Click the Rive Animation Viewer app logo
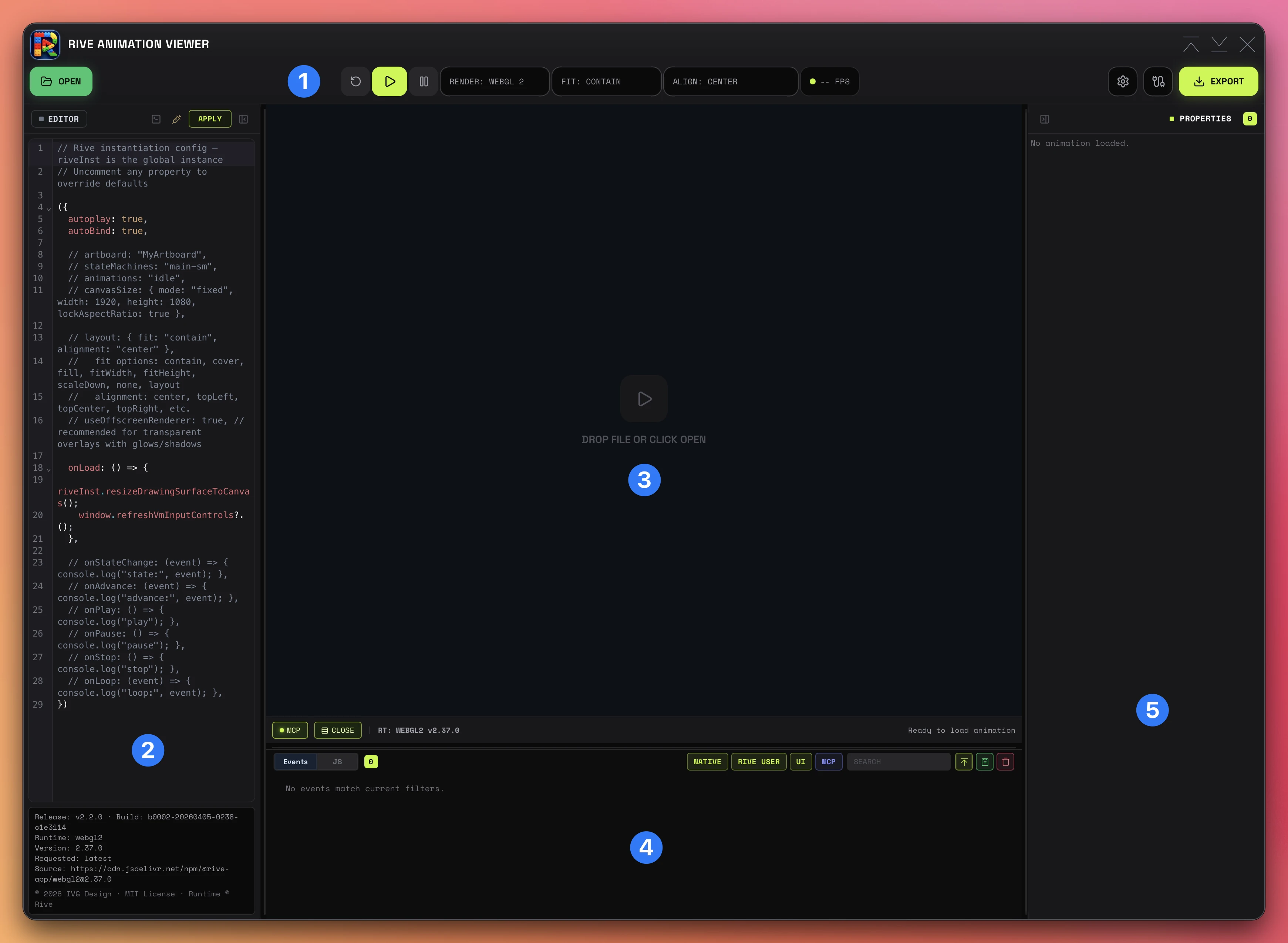Image resolution: width=1288 pixels, height=943 pixels. coord(45,44)
